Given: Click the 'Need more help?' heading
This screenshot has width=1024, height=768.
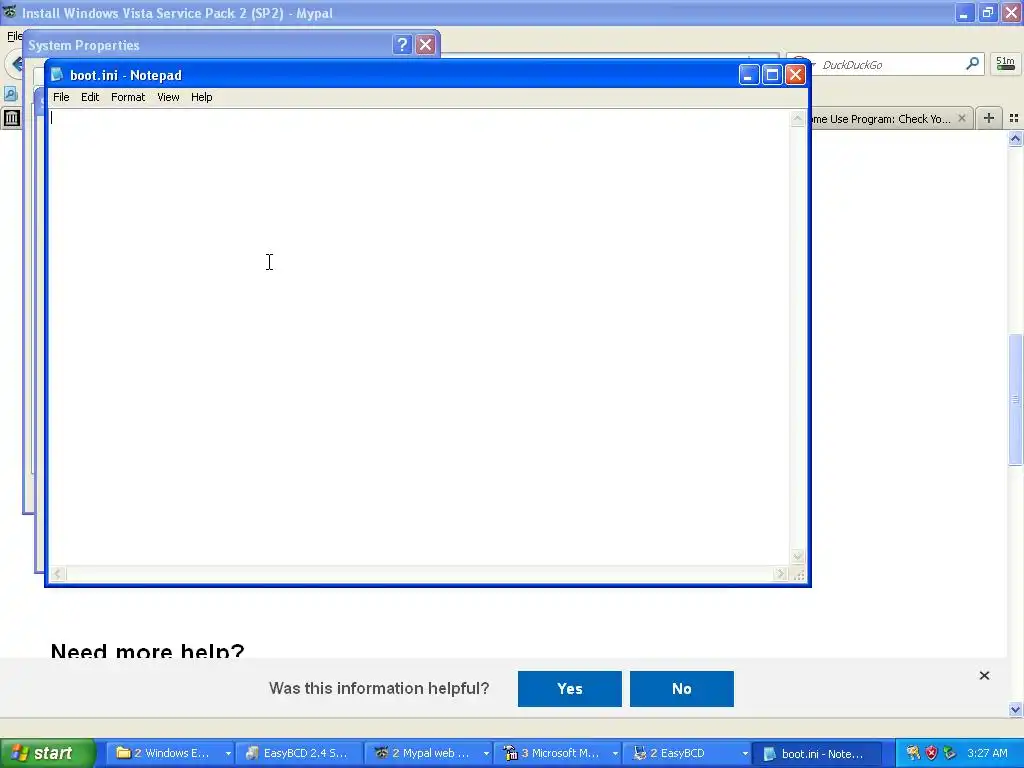Looking at the screenshot, I should (148, 650).
